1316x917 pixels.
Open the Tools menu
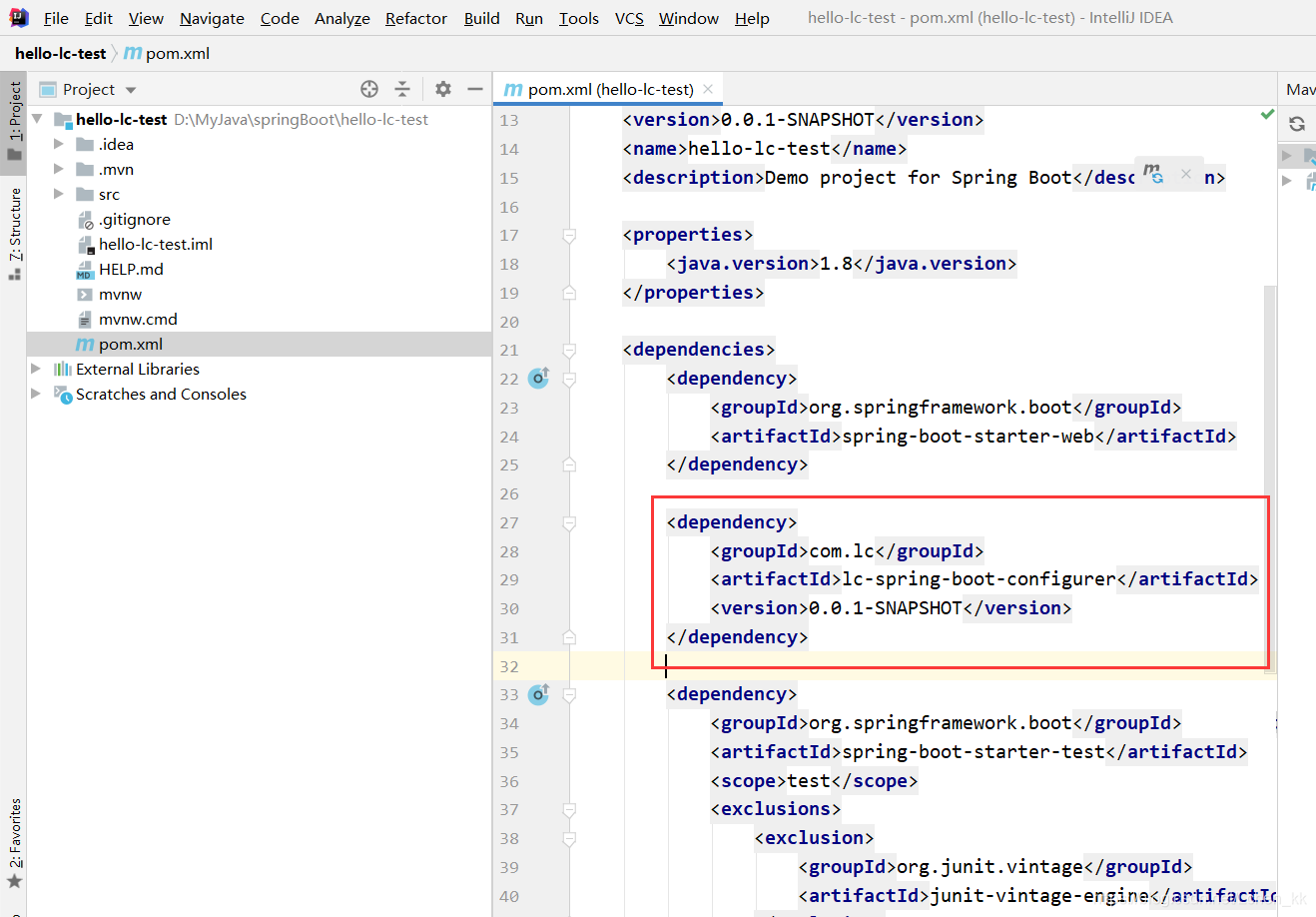coord(578,18)
